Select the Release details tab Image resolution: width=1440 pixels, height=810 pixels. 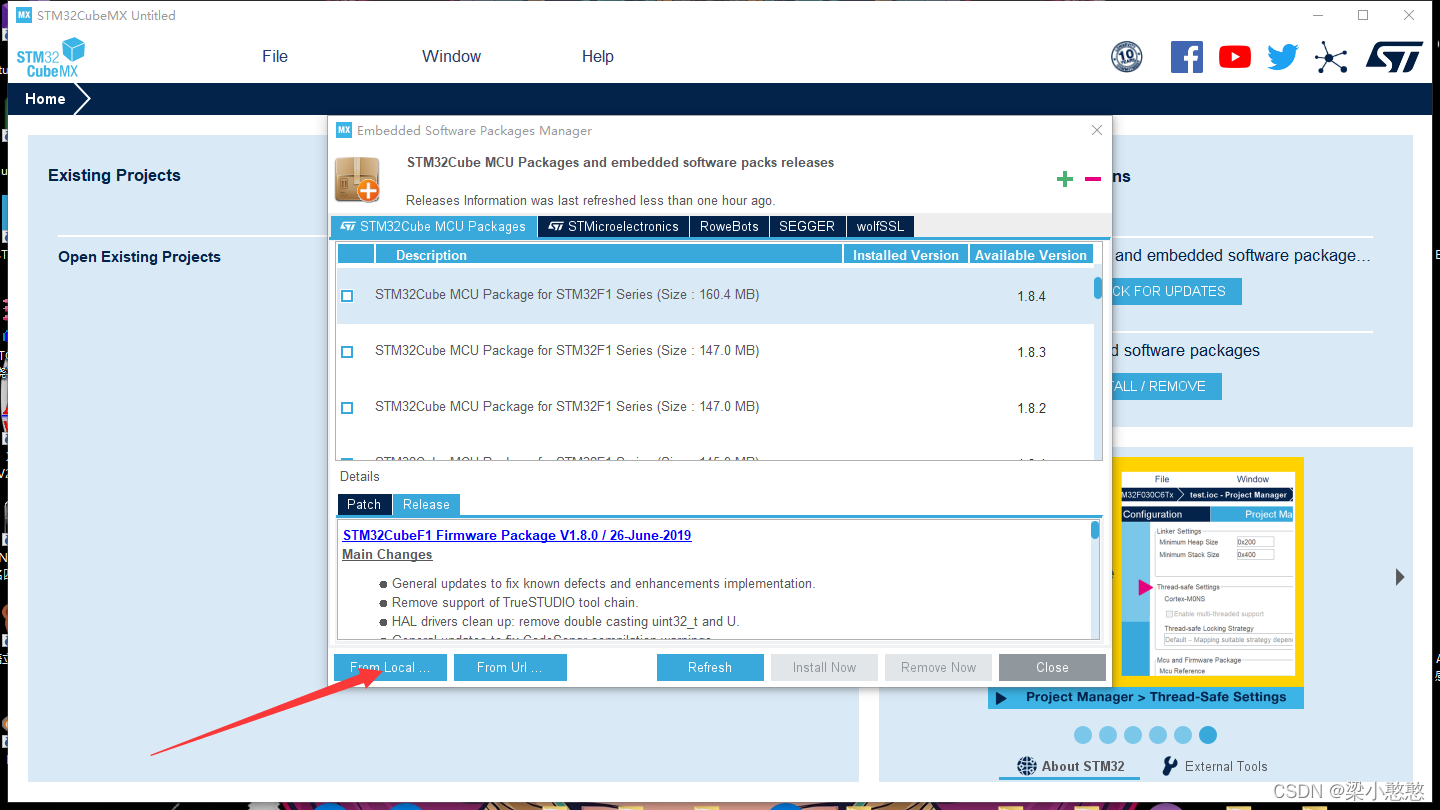[x=426, y=505]
